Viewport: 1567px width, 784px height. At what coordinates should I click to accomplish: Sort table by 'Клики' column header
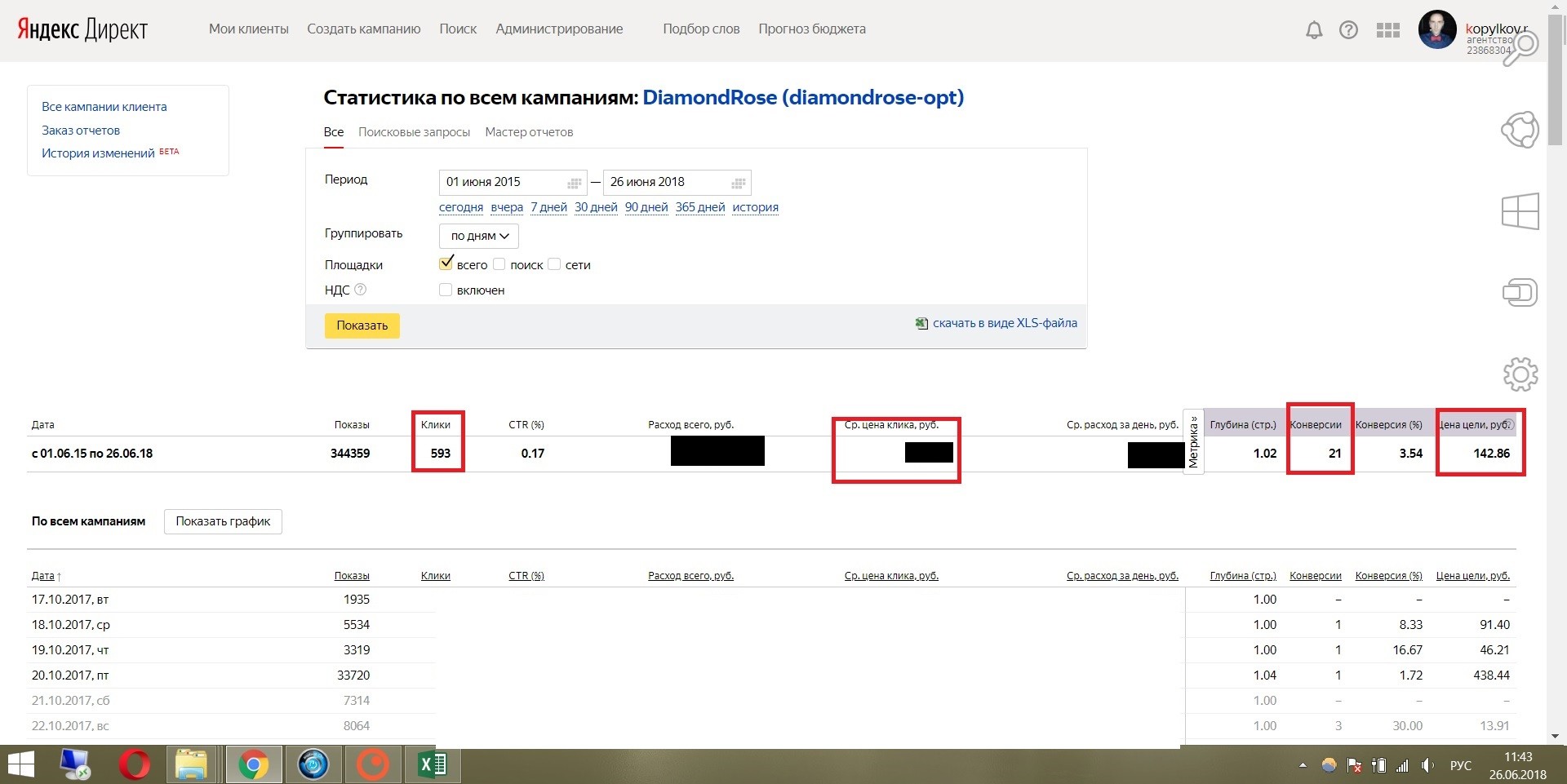(x=436, y=575)
